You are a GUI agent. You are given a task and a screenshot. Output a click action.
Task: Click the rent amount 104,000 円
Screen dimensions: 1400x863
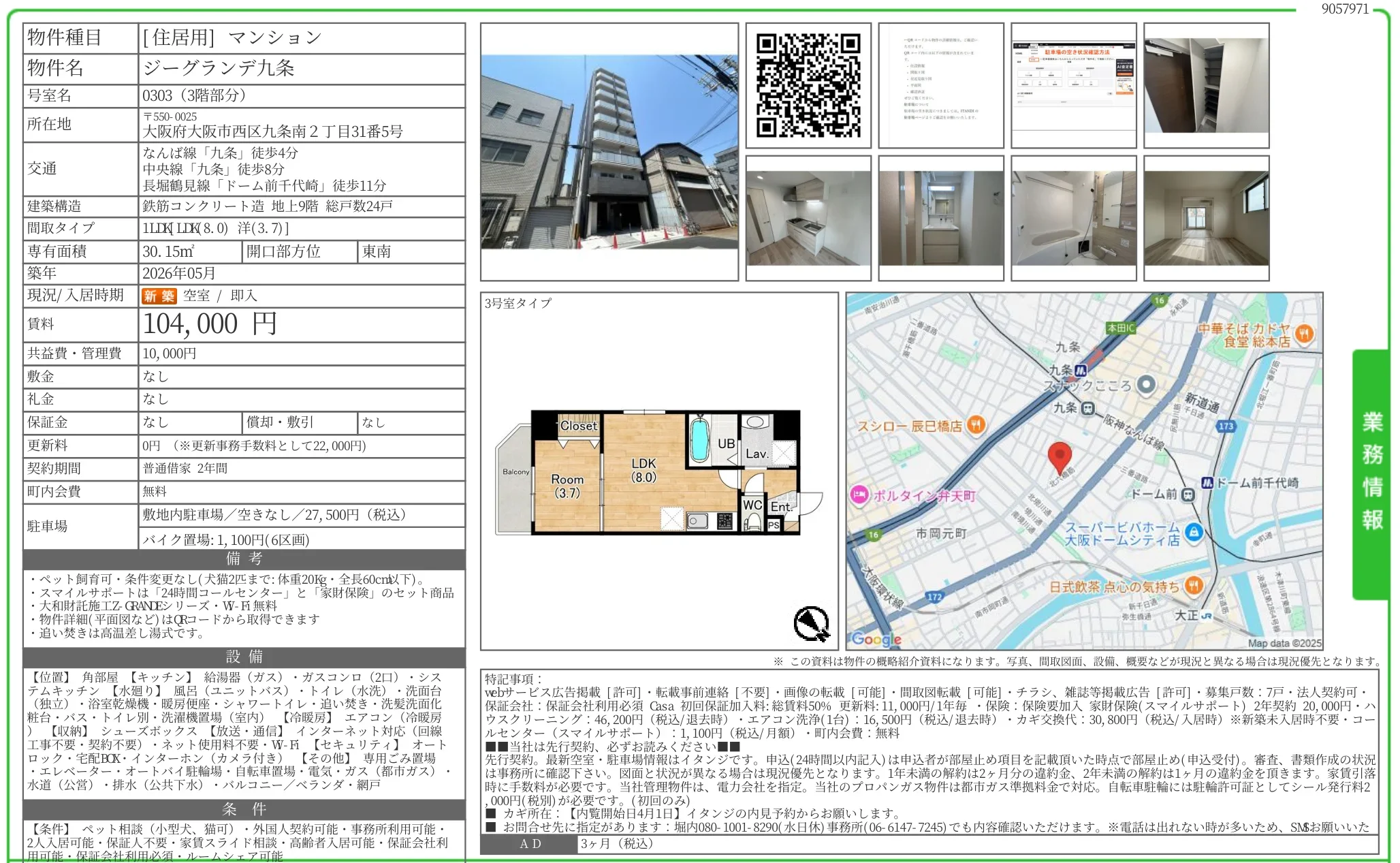210,324
